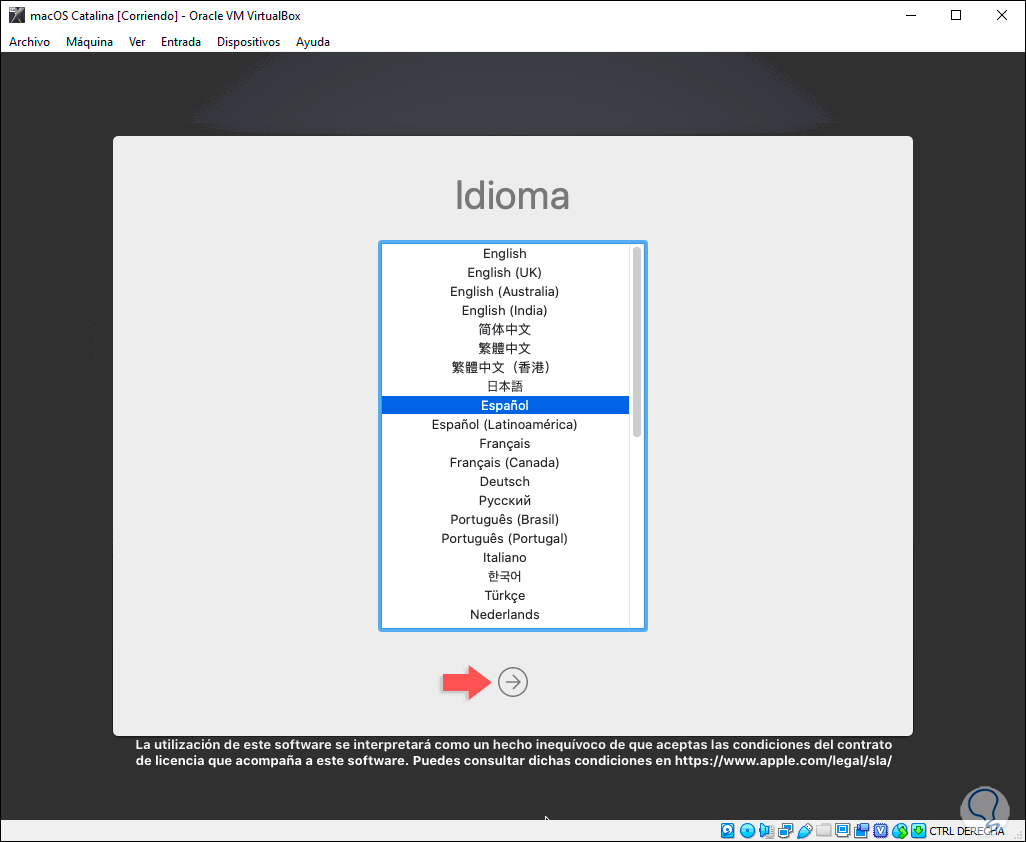Image resolution: width=1026 pixels, height=842 pixels.
Task: Click the CPU virtualization status icon
Action: (x=881, y=831)
